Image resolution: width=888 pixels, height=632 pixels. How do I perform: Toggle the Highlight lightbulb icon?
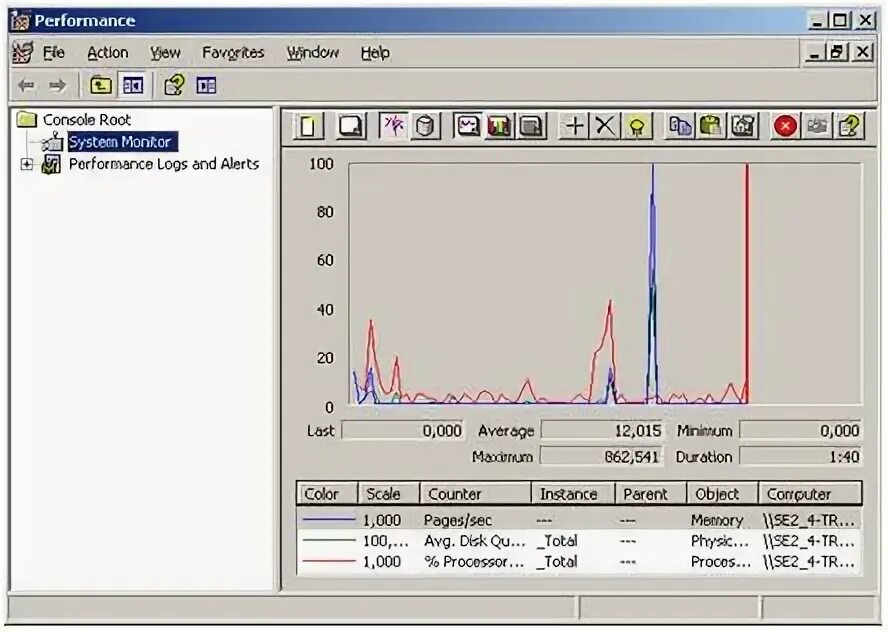pyautogui.click(x=637, y=126)
